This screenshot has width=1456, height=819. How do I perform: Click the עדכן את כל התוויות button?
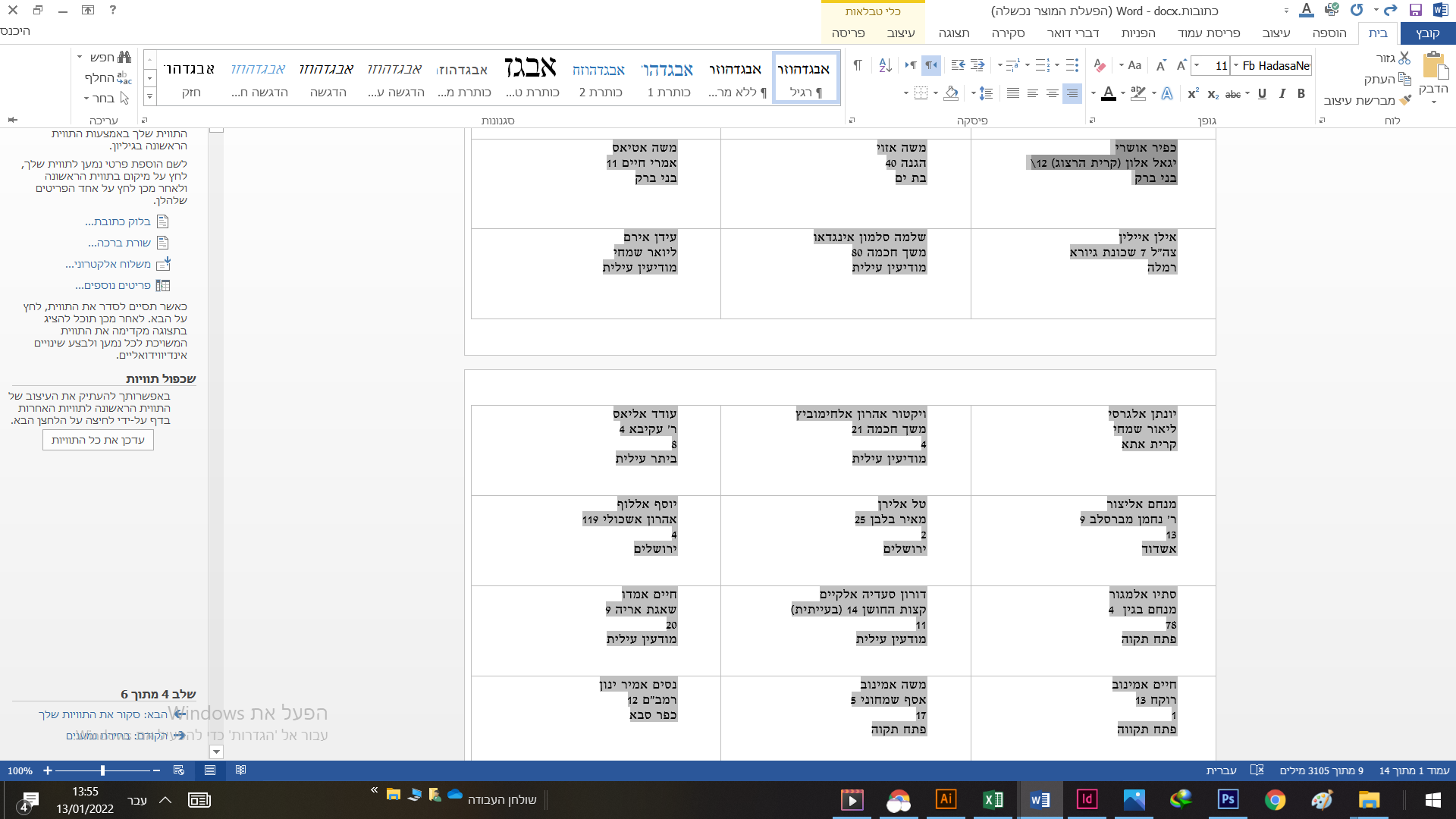pyautogui.click(x=98, y=441)
